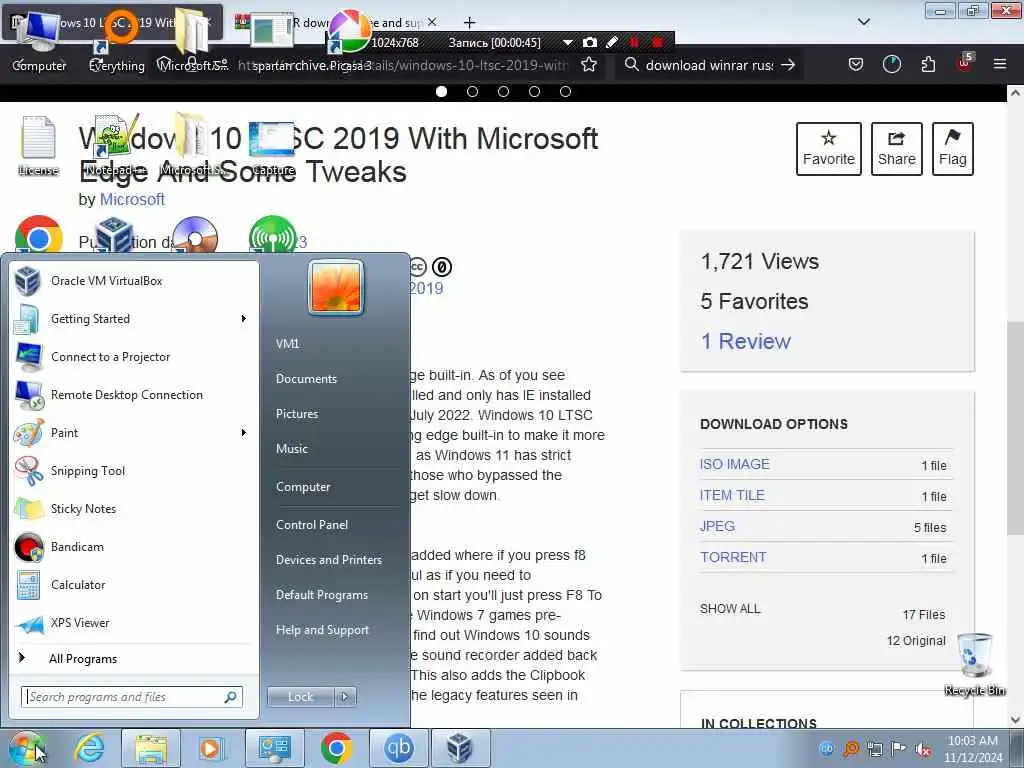Select the fifth carousel dot
This screenshot has height=768, width=1024.
point(566,91)
